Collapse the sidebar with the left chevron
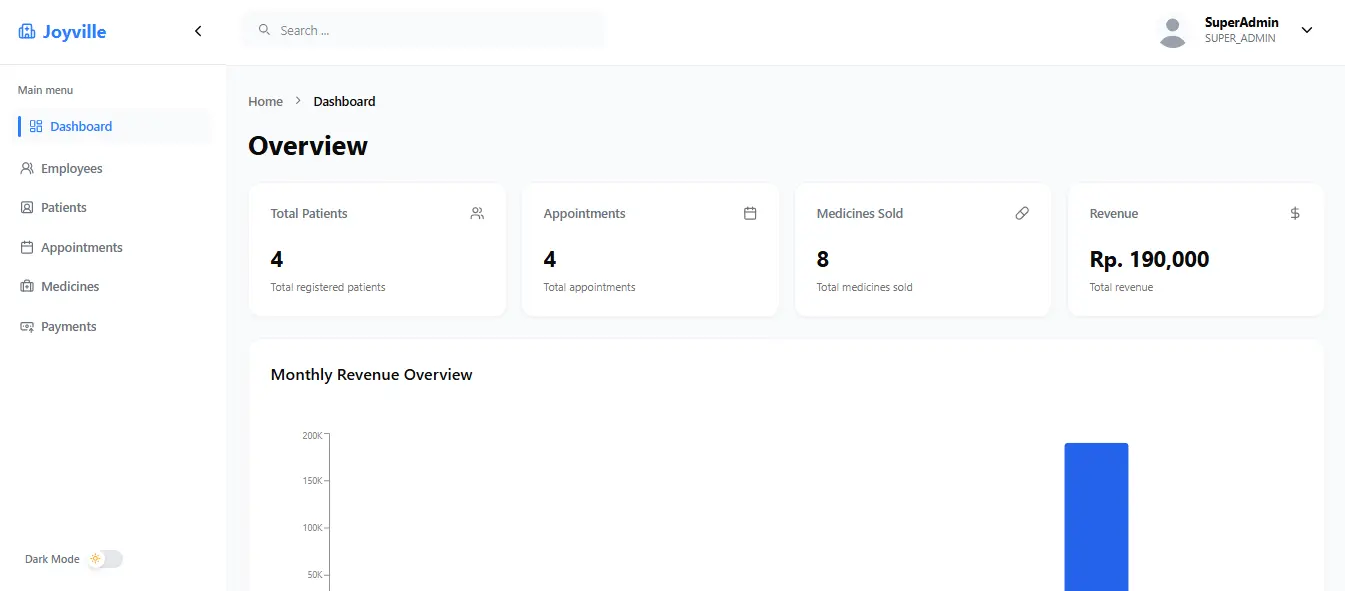Viewport: 1345px width, 591px height. (198, 31)
